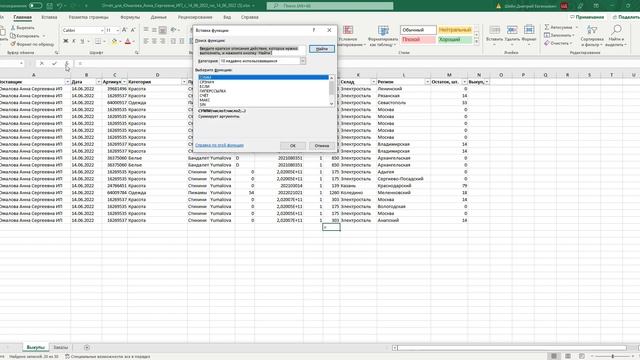Click Отмена in the Insert Function dialog
Screen dimensions: 640x360
[322, 146]
